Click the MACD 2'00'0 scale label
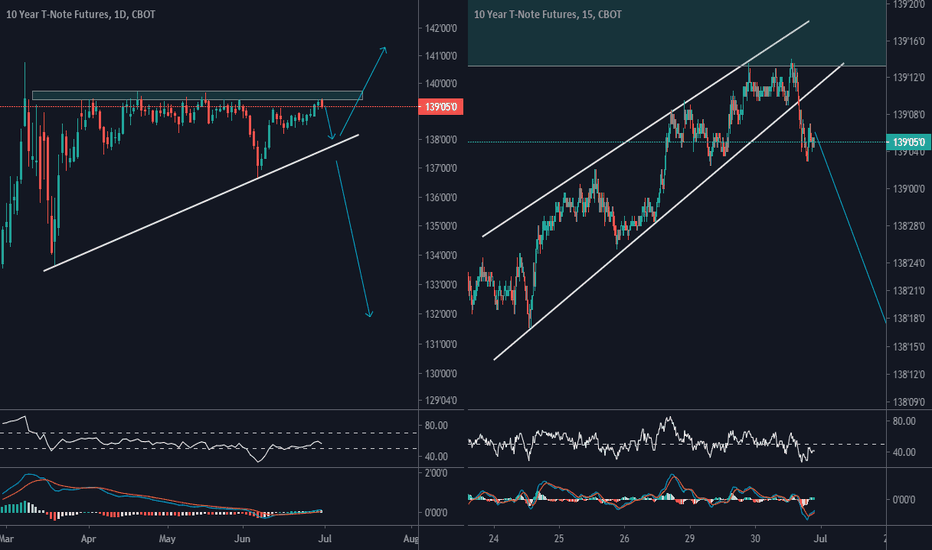 437,474
